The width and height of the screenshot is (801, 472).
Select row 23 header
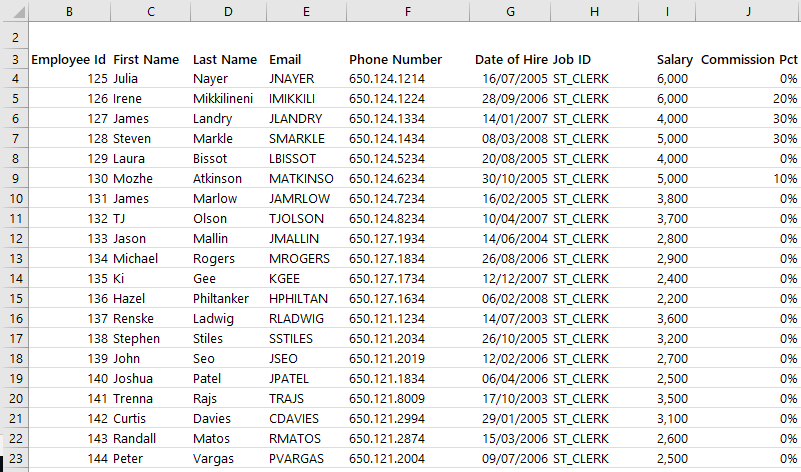pyautogui.click(x=15, y=458)
